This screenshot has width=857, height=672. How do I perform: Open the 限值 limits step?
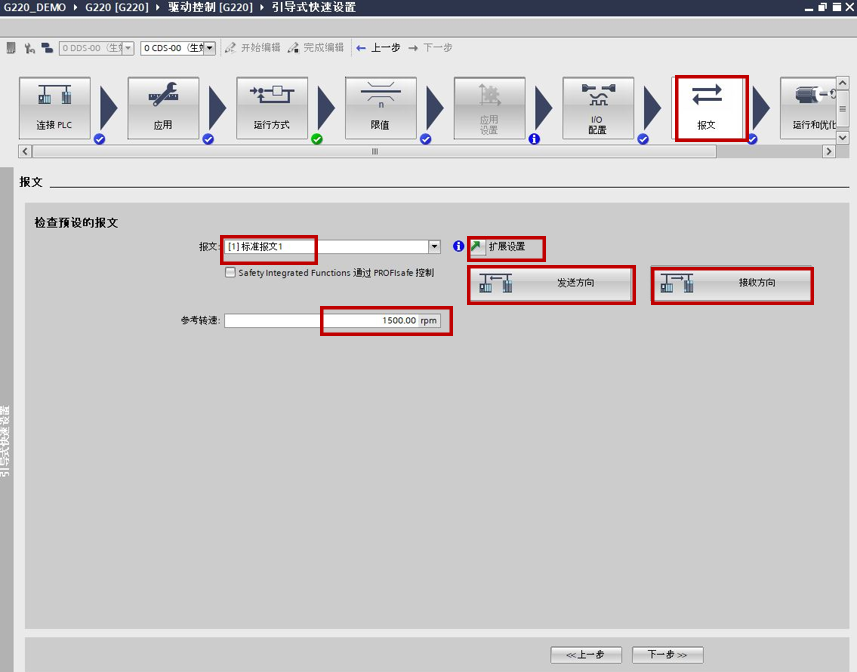click(x=380, y=108)
